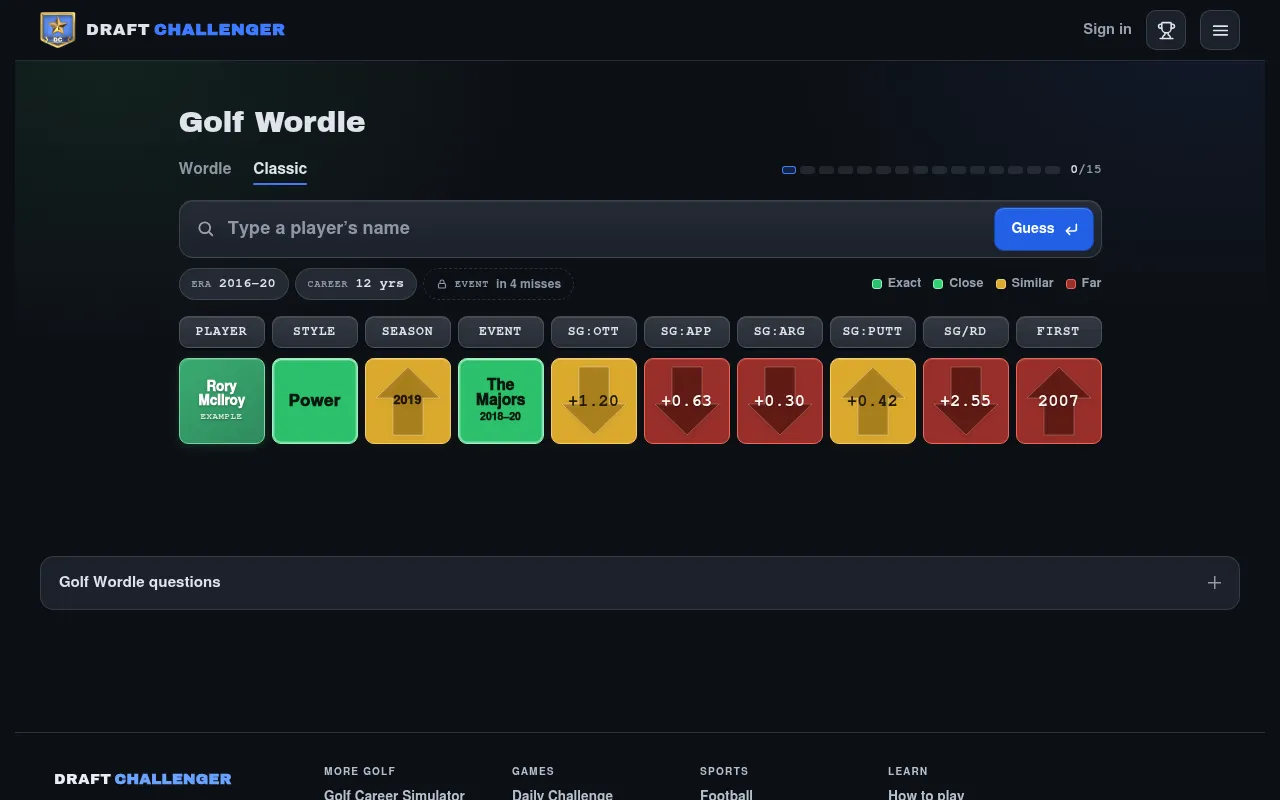Click the +0.42 up-arrow tile
1280x800 pixels.
[x=873, y=401]
